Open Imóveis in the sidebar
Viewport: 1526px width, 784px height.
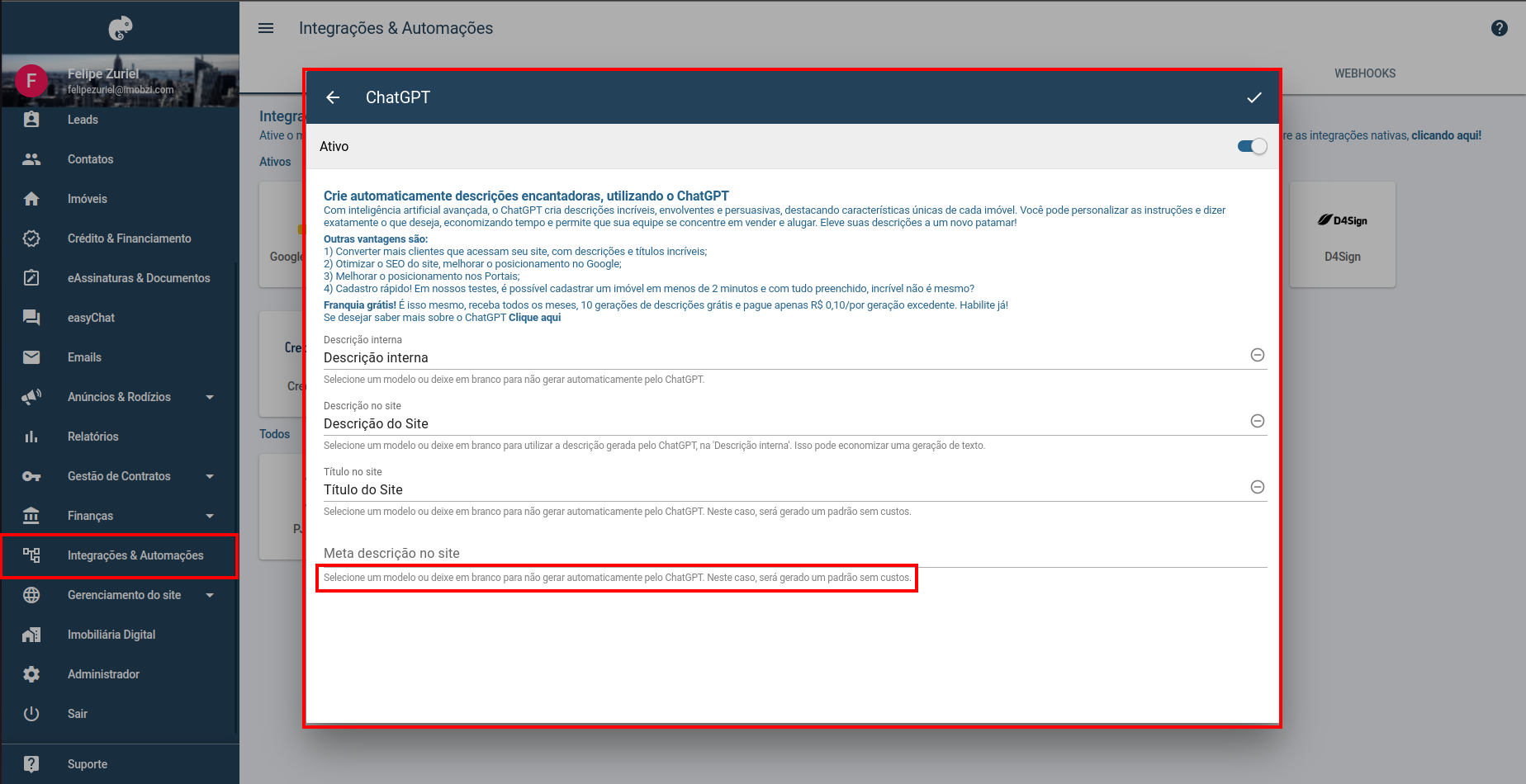(120, 199)
